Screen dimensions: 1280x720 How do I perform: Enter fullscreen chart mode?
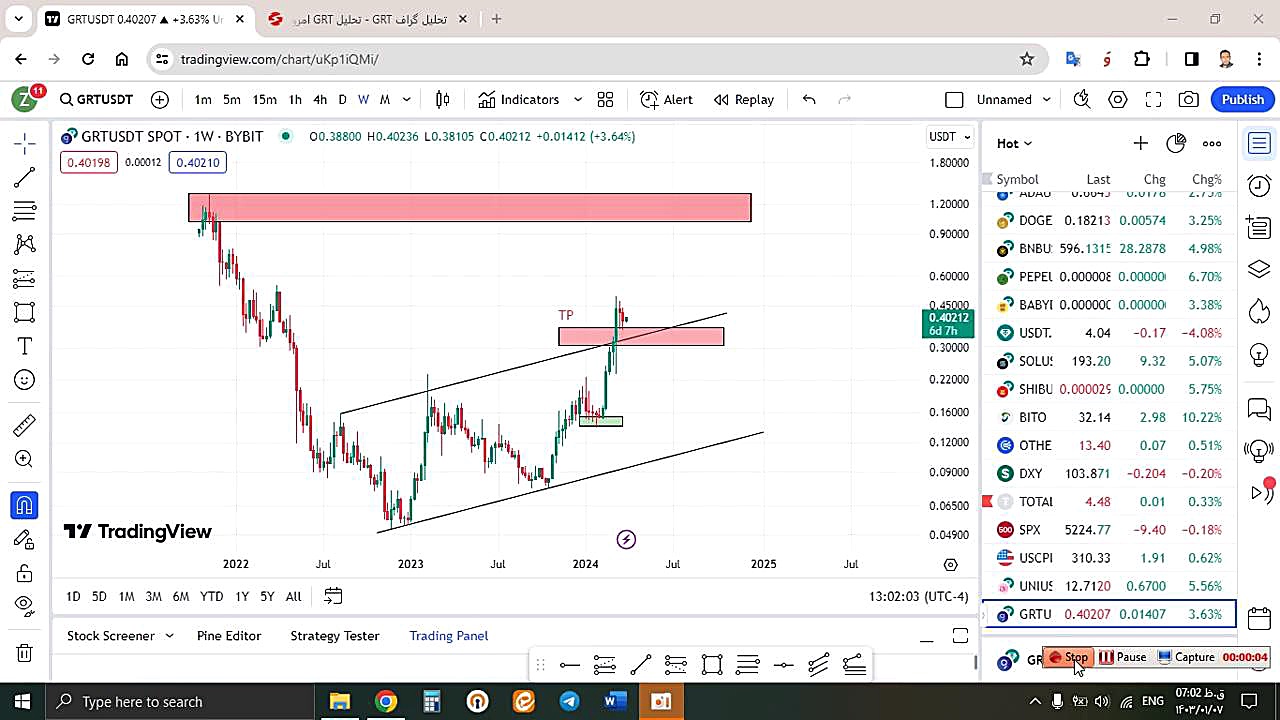[1153, 99]
